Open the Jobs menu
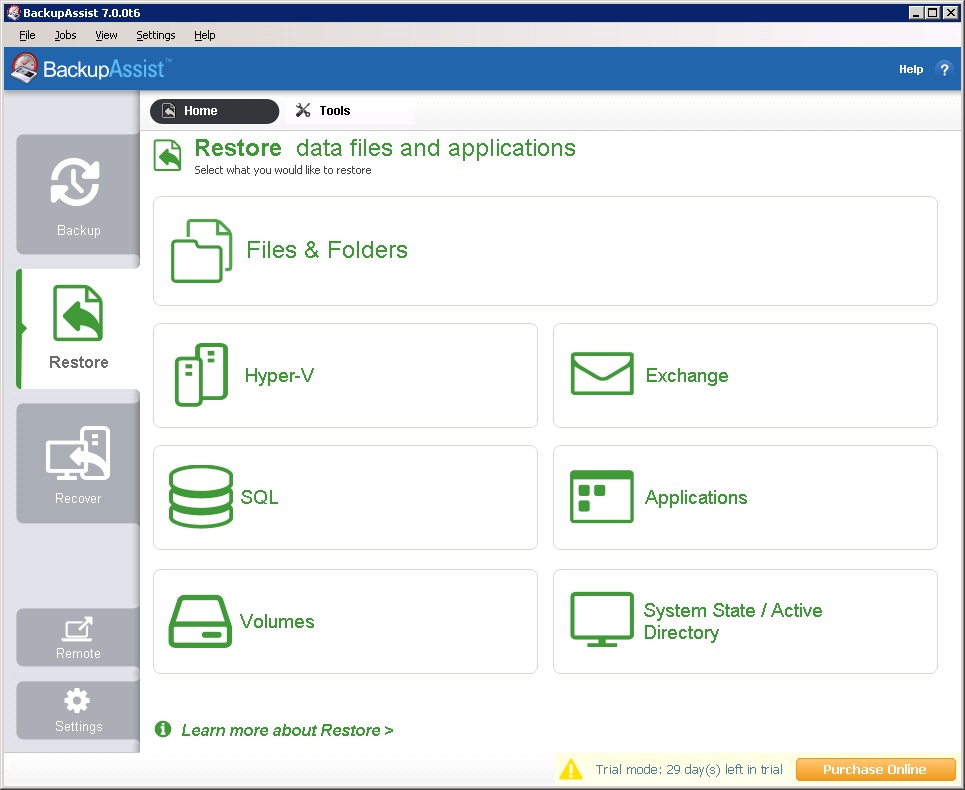Viewport: 965px width, 790px height. (65, 35)
